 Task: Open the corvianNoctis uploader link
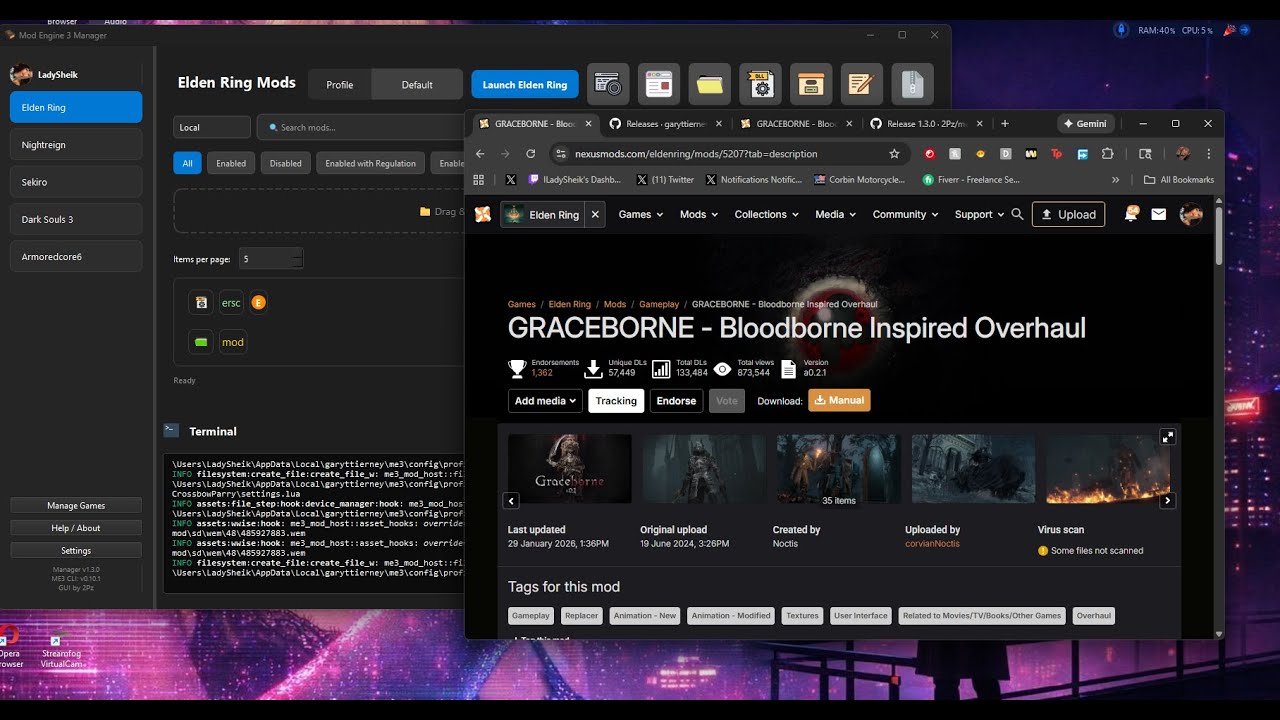(x=932, y=543)
